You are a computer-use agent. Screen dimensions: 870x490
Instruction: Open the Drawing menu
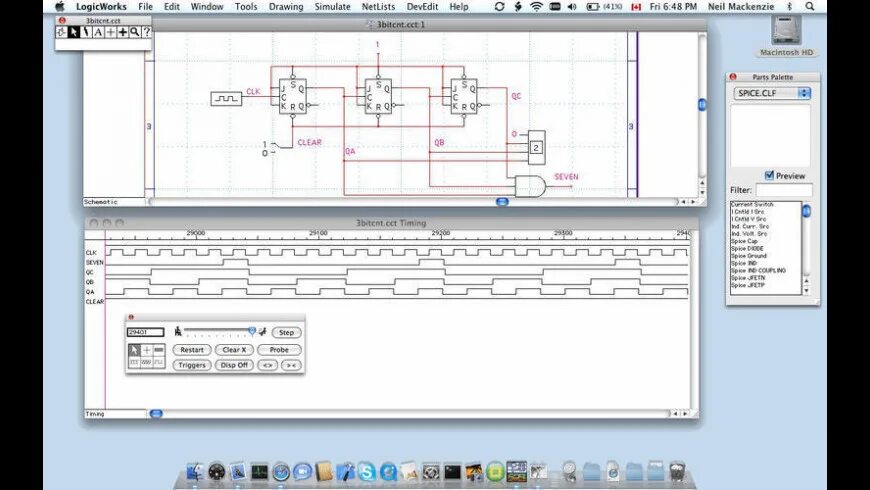(x=286, y=7)
